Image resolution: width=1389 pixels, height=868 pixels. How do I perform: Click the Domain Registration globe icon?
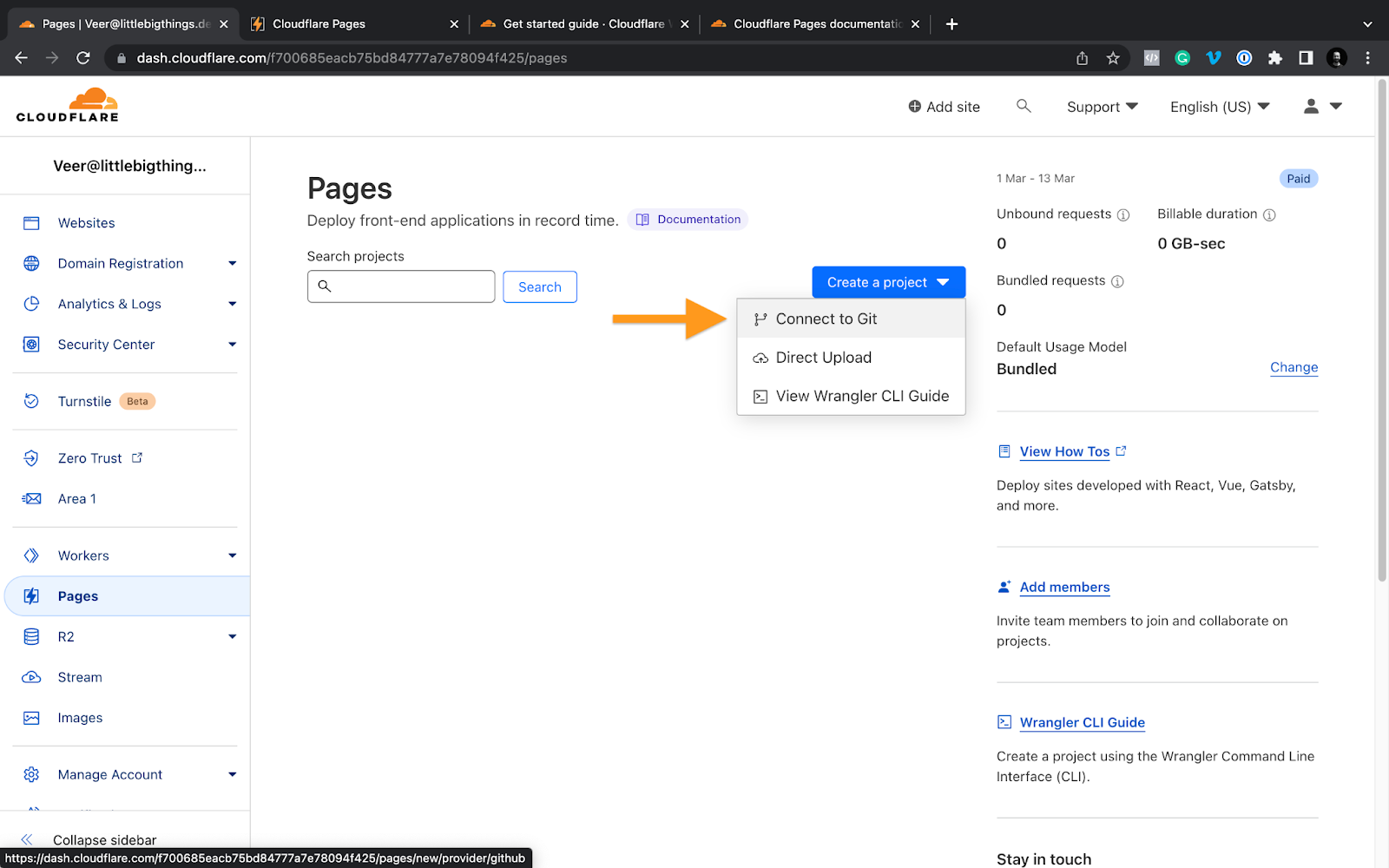pyautogui.click(x=31, y=263)
